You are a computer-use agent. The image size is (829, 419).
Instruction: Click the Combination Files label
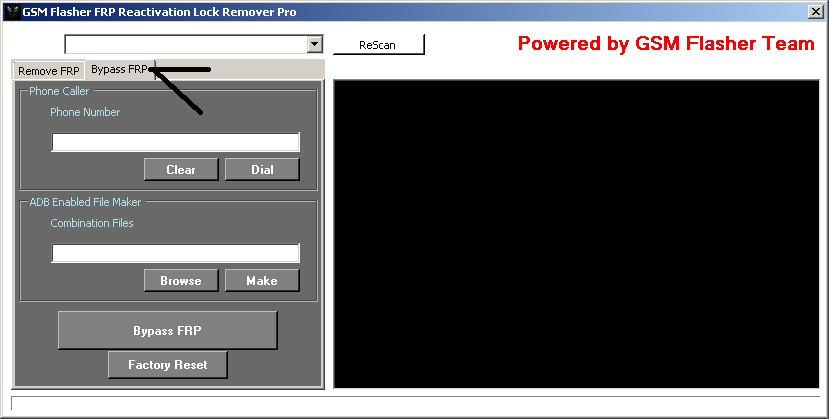pyautogui.click(x=92, y=223)
